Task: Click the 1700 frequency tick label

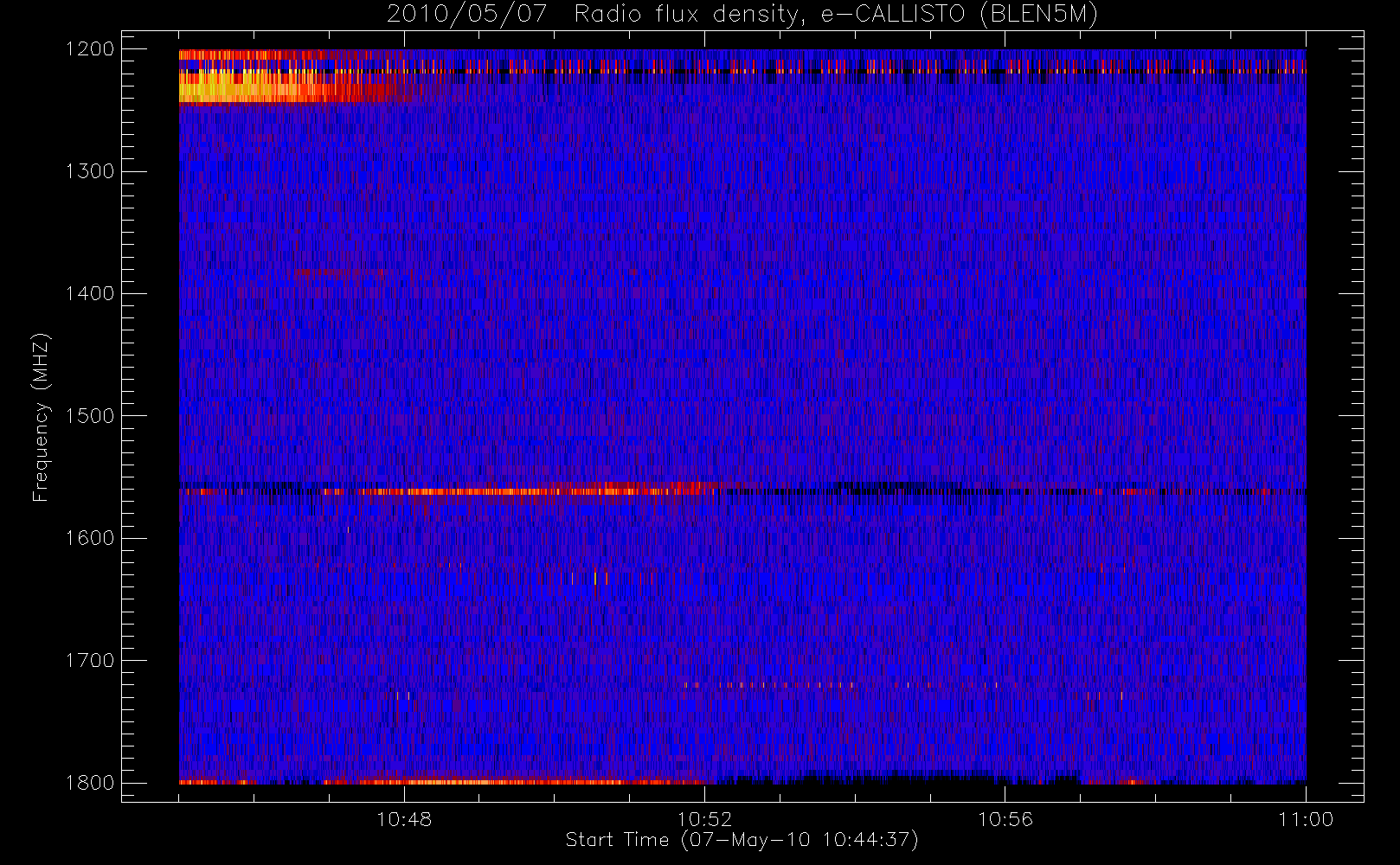Action: [x=90, y=660]
